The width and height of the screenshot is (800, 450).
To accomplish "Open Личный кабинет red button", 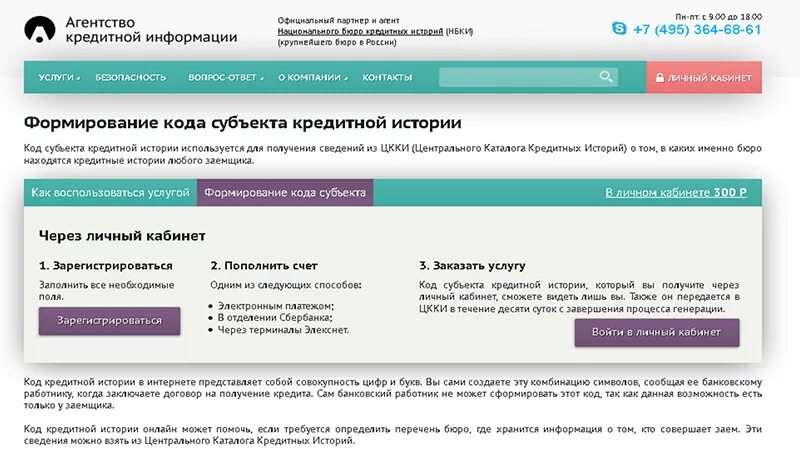I will (704, 78).
